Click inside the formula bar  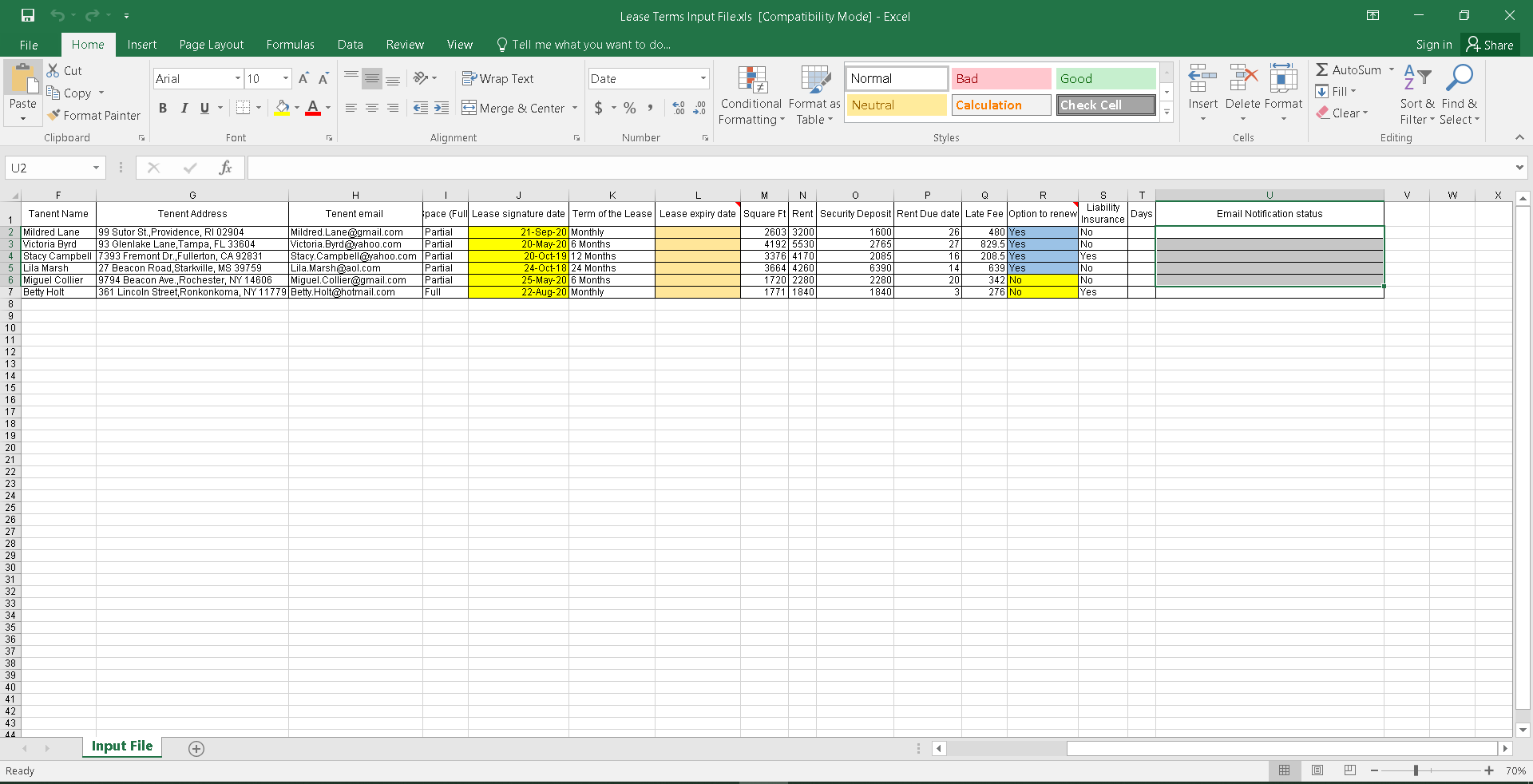pyautogui.click(x=878, y=168)
